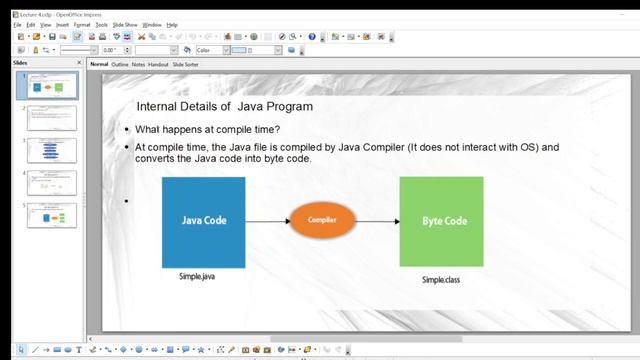Open the Window menu
The width and height of the screenshot is (640, 360).
[152, 25]
